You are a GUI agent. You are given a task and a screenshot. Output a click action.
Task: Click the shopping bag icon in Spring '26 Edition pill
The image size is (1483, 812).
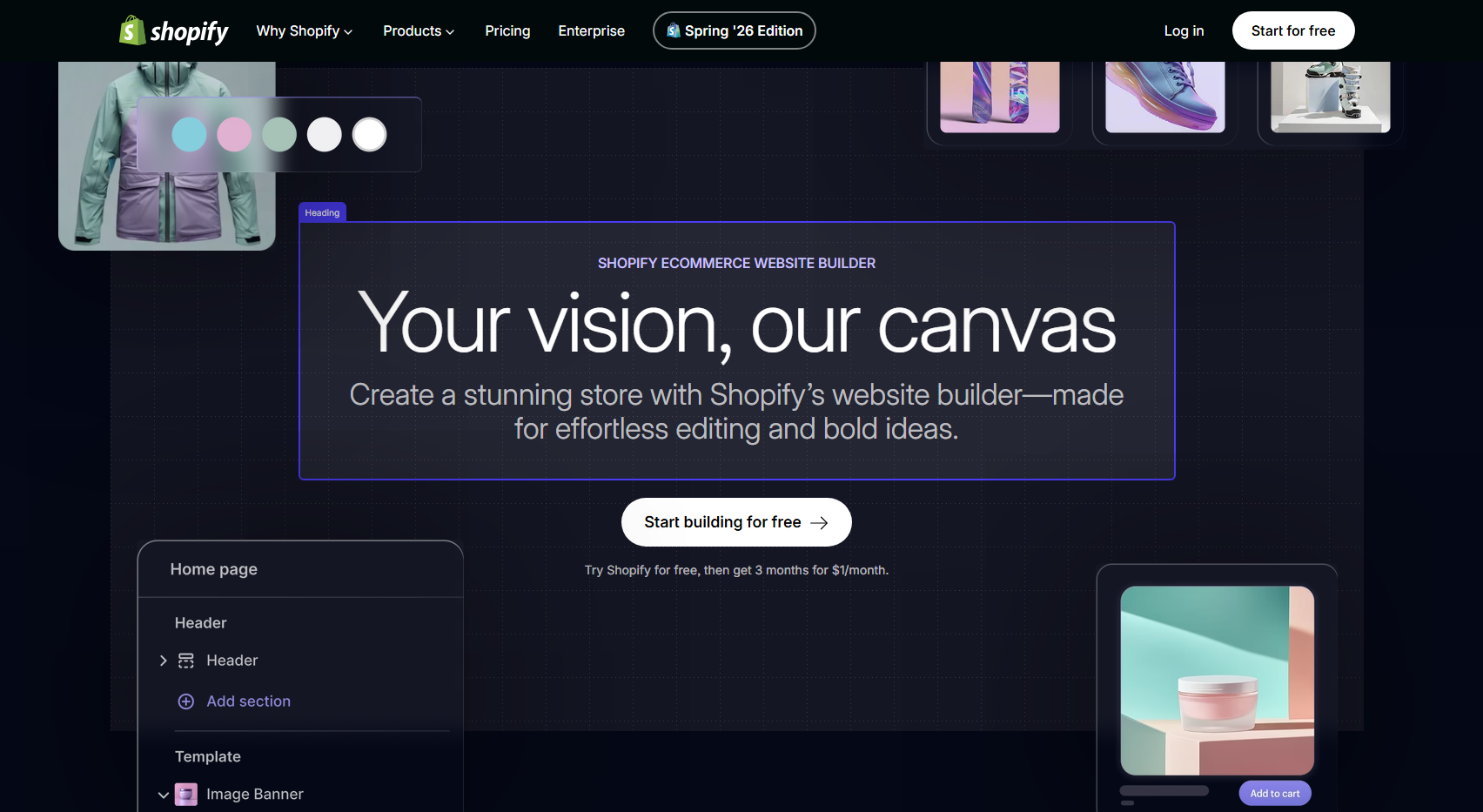[673, 30]
